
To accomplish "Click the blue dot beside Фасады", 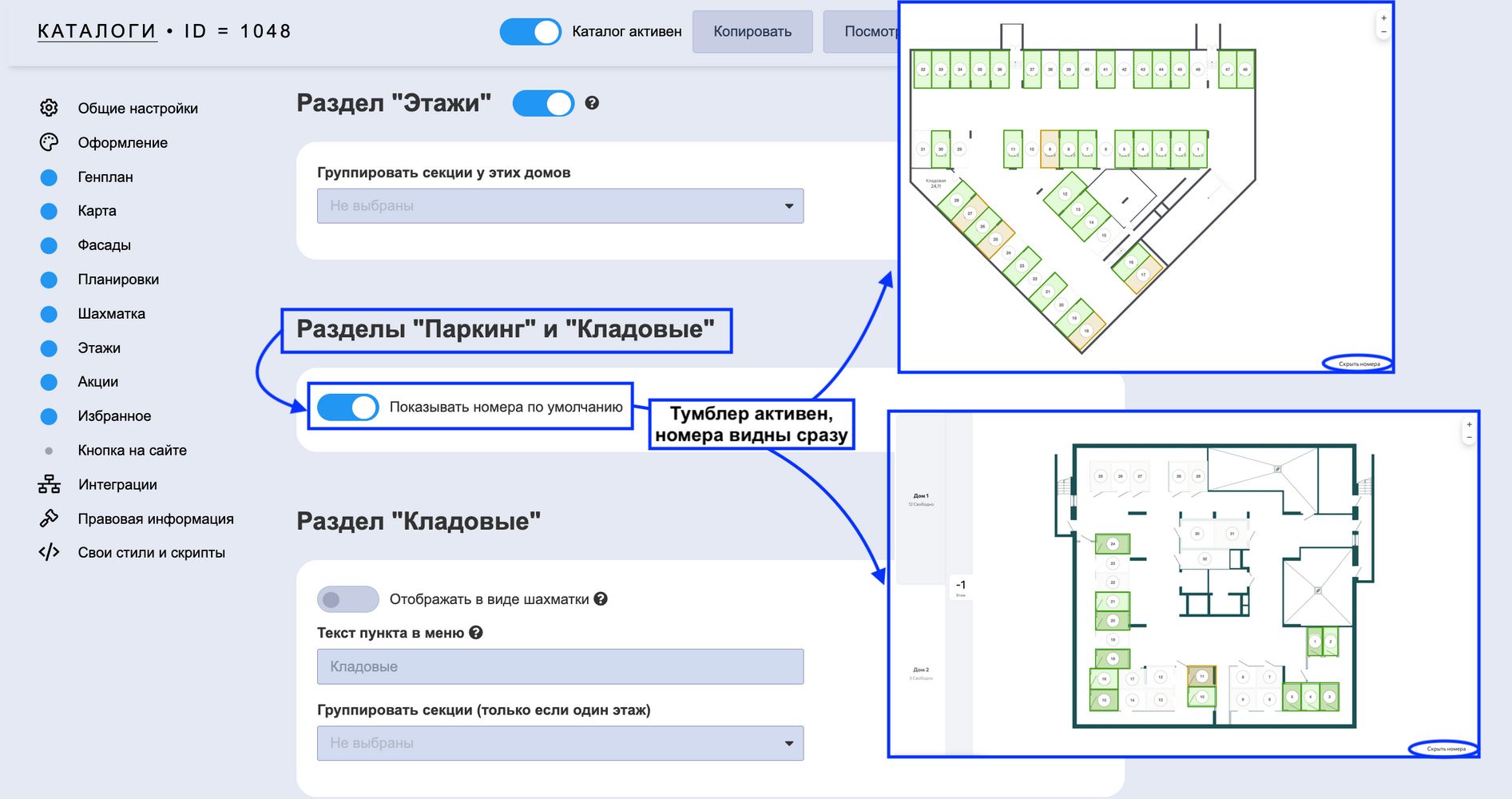I will pos(49,245).
